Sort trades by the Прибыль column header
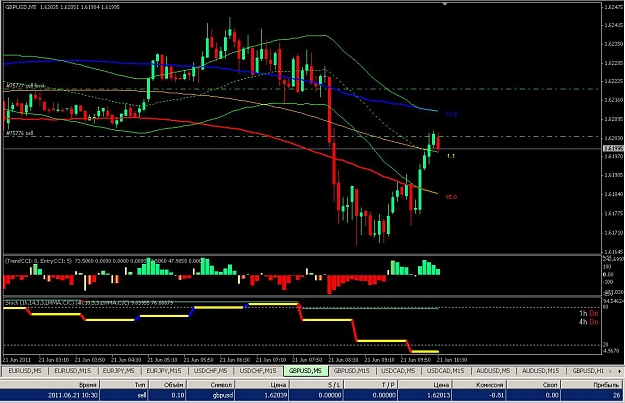This screenshot has height=403, width=625. [592, 385]
